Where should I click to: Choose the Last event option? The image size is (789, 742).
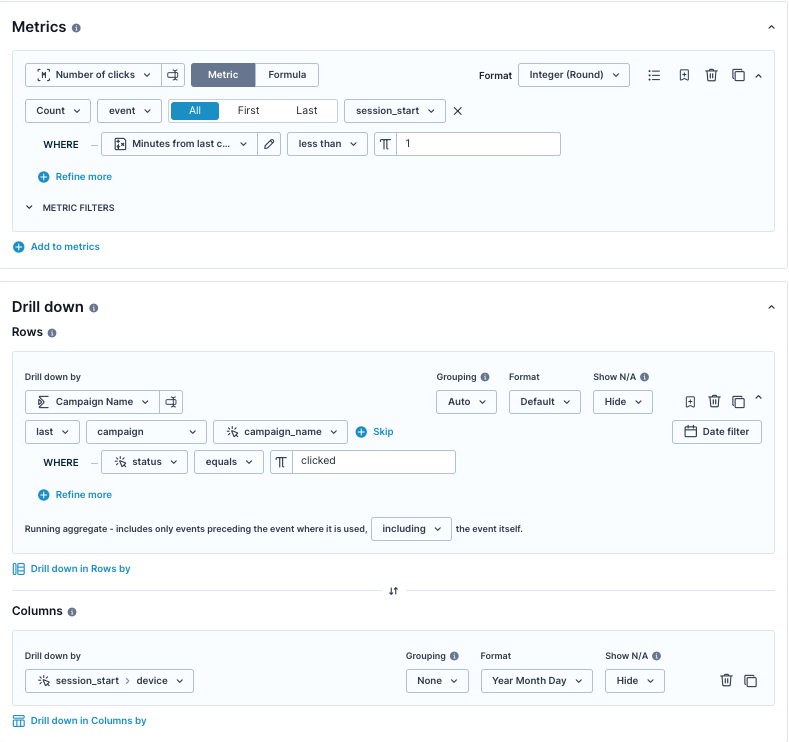coord(306,111)
